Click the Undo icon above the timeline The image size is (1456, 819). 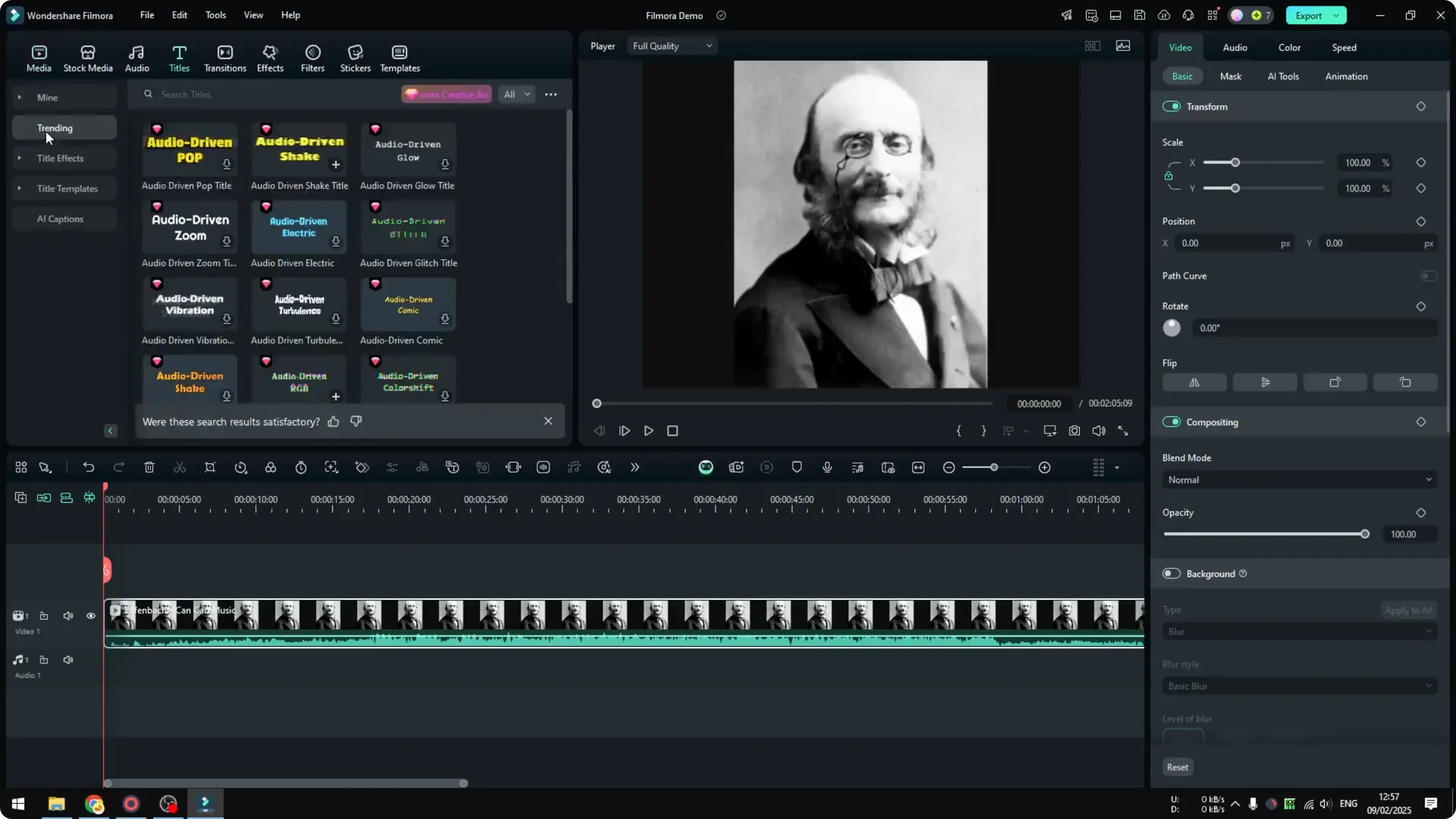click(x=89, y=467)
